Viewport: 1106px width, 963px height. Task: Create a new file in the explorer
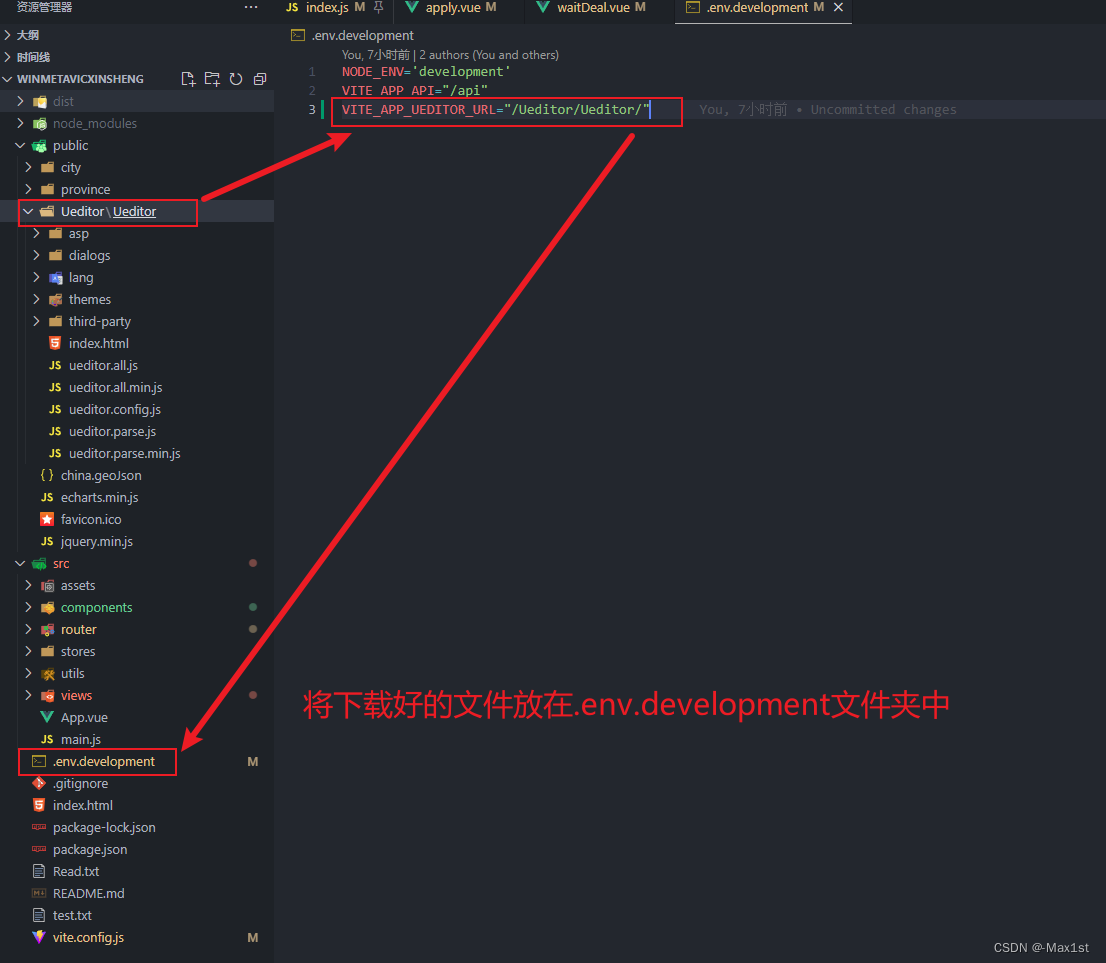pos(188,78)
